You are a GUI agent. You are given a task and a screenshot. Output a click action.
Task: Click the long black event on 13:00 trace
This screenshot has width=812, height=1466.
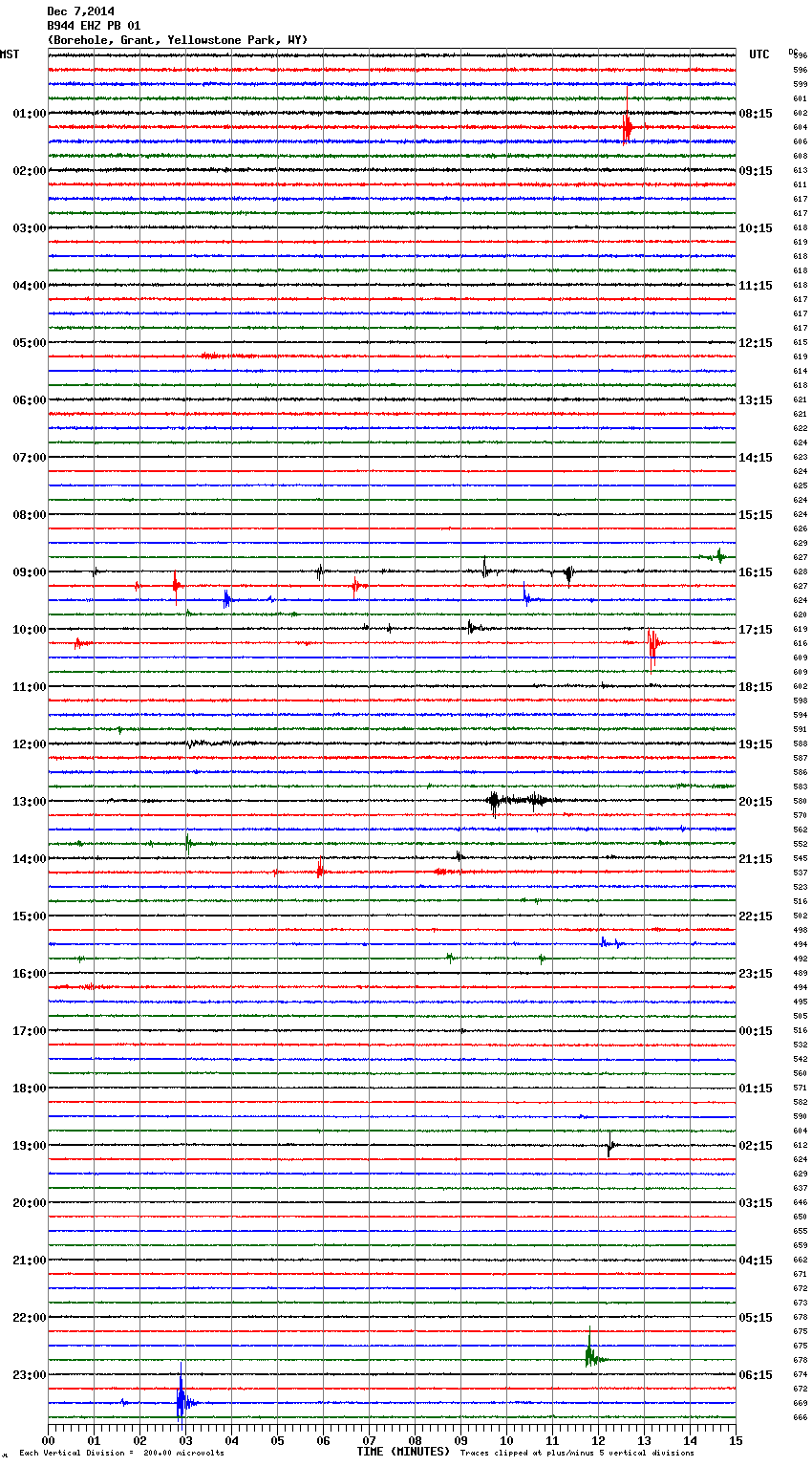pos(516,801)
